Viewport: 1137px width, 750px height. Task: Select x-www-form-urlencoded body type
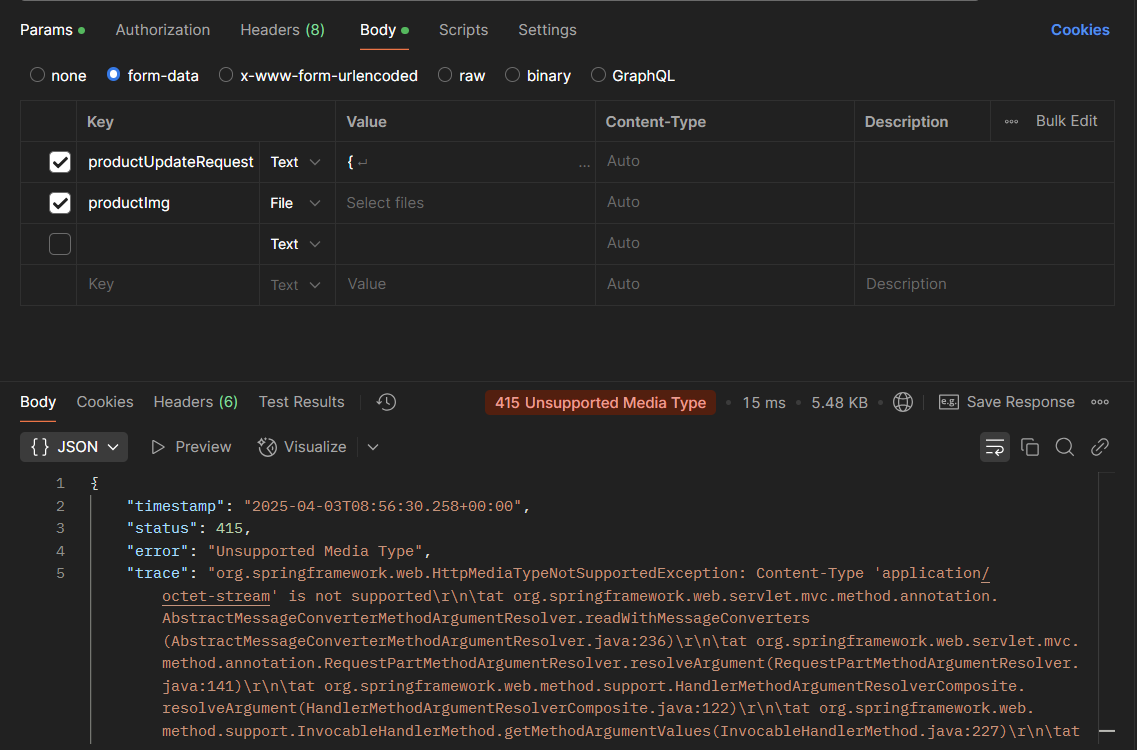226,75
